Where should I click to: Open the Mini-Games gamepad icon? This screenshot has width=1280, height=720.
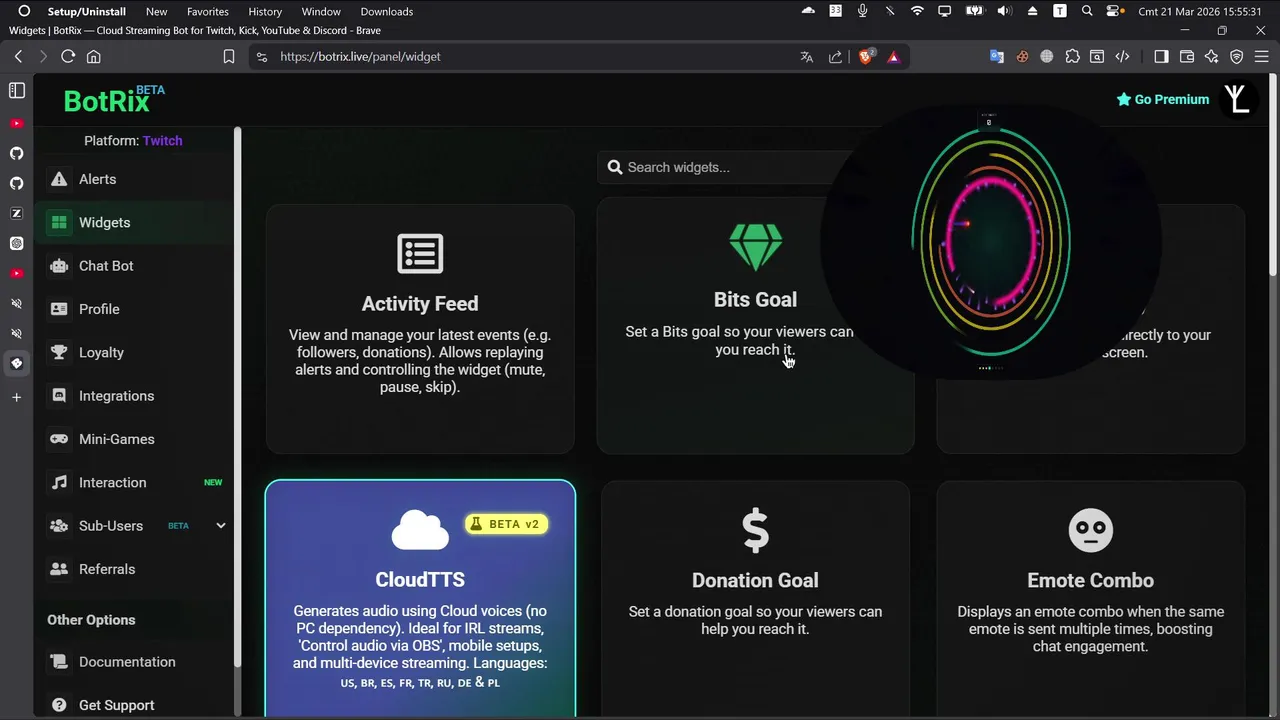coord(59,439)
